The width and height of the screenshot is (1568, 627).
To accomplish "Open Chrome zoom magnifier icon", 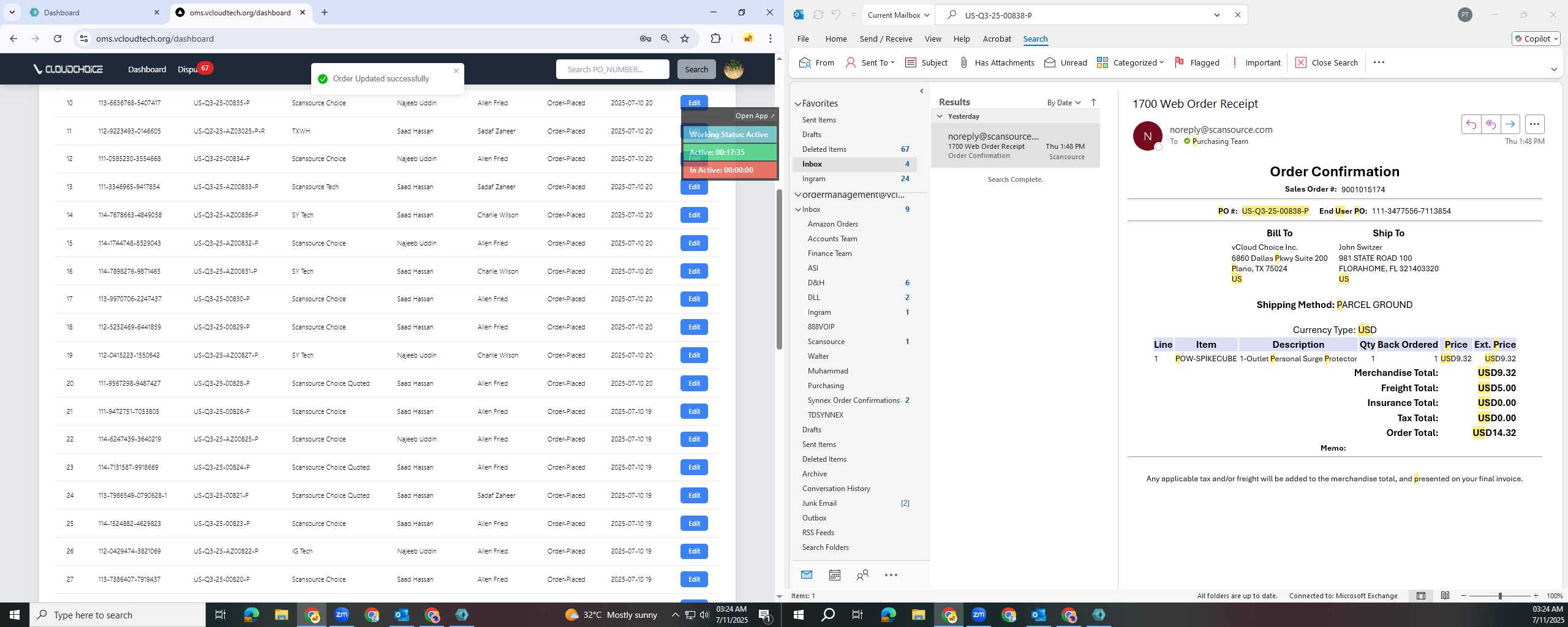I will tap(665, 39).
